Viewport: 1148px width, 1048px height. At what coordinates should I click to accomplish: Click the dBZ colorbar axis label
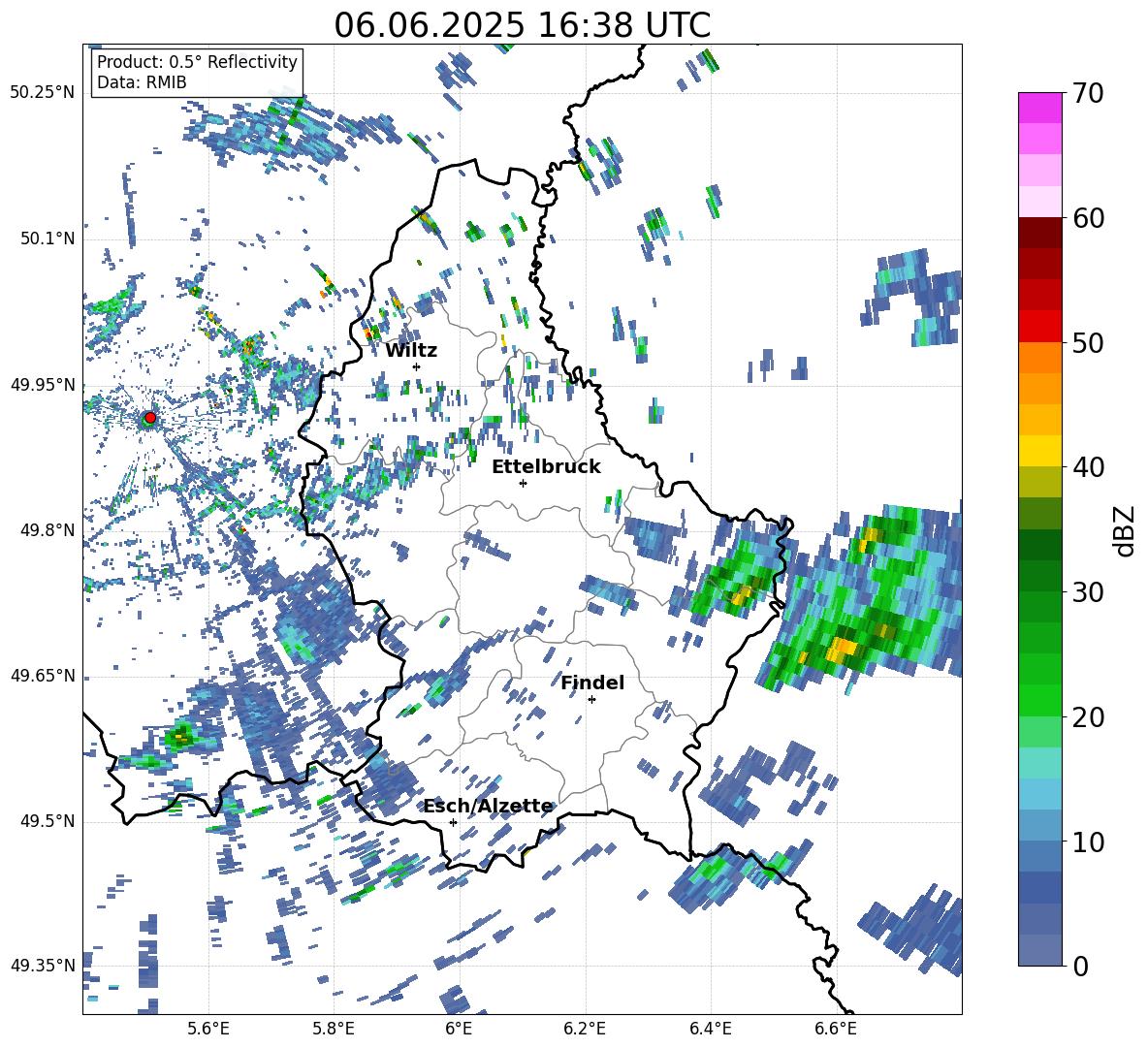[1126, 530]
